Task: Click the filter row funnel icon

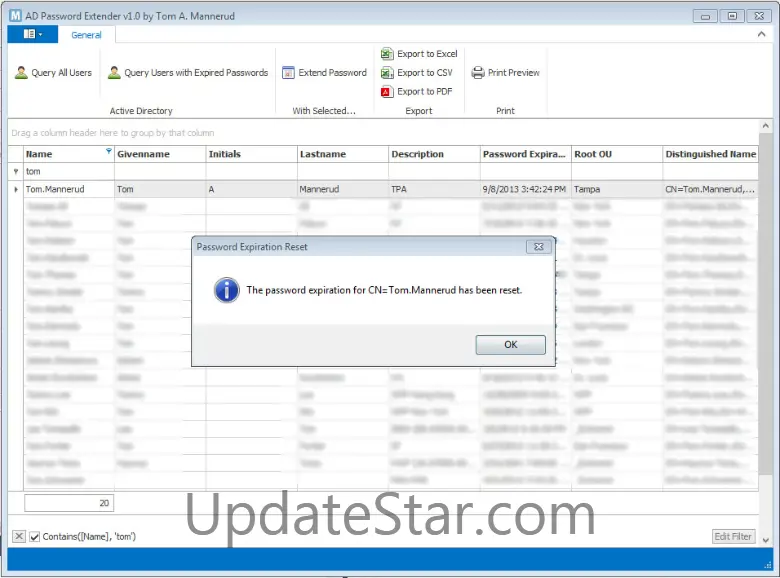Action: pos(15,172)
